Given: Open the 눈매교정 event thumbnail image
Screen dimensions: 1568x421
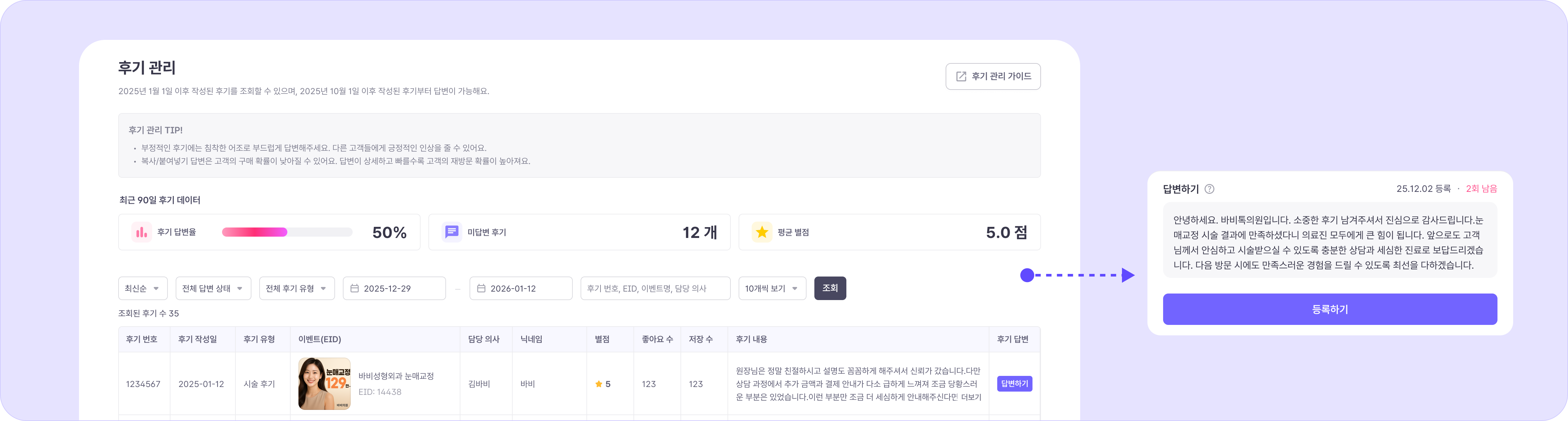Looking at the screenshot, I should click(324, 384).
